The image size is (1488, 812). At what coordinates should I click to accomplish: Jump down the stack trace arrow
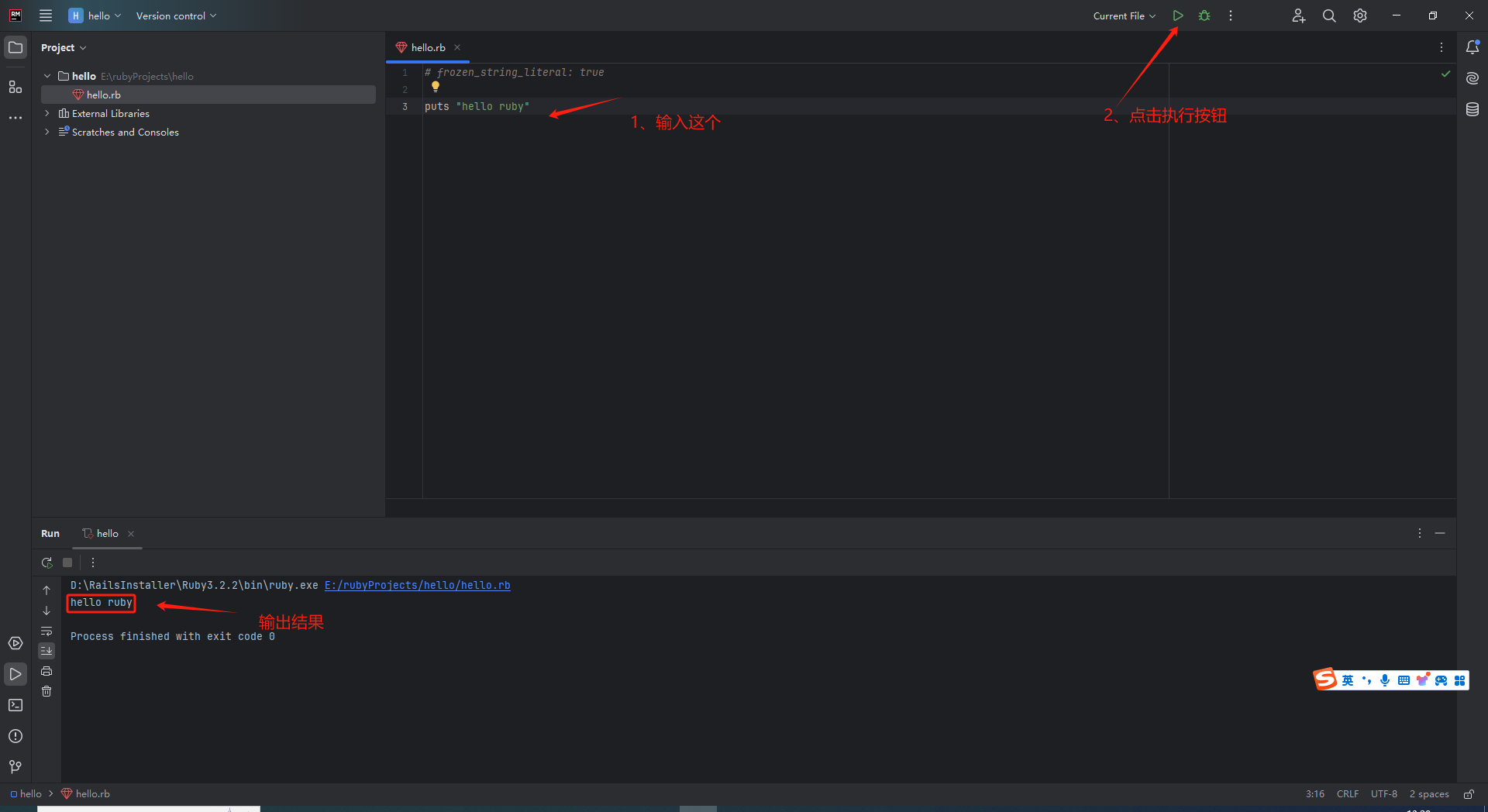46,611
